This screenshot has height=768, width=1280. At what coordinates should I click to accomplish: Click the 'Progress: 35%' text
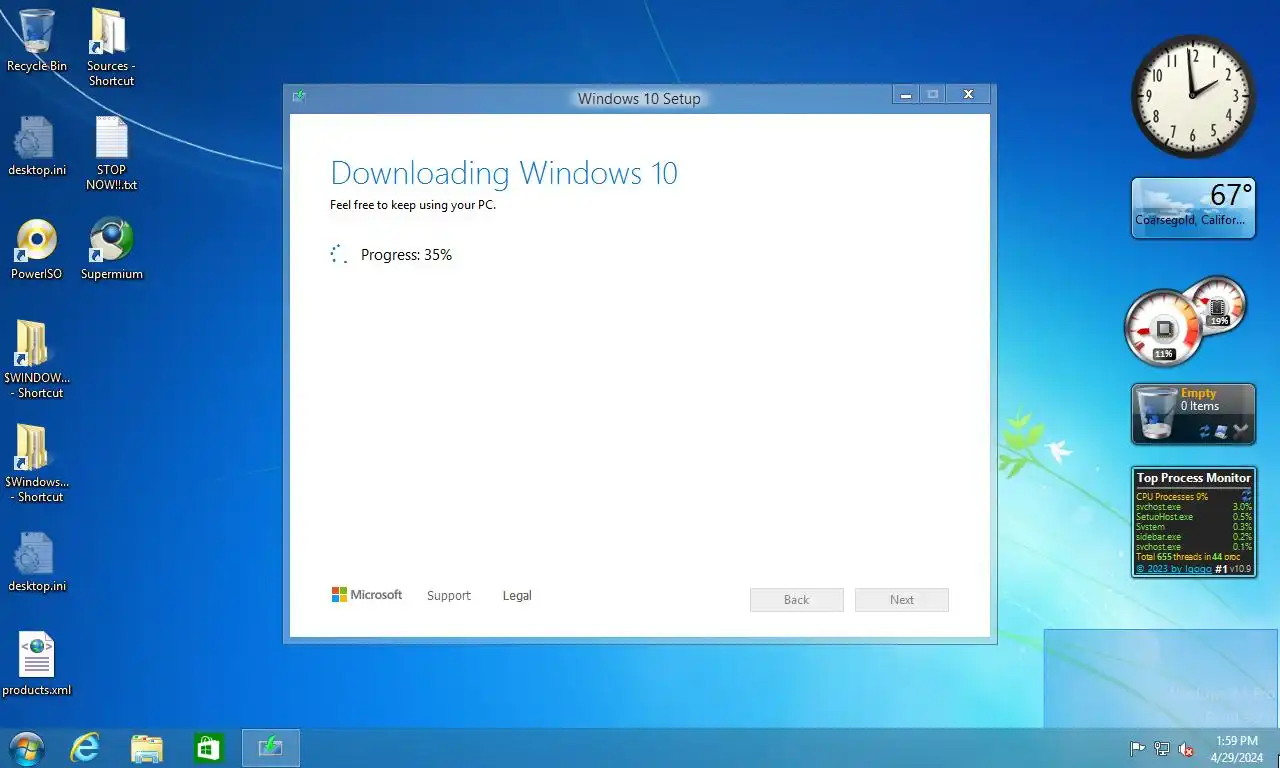click(406, 255)
